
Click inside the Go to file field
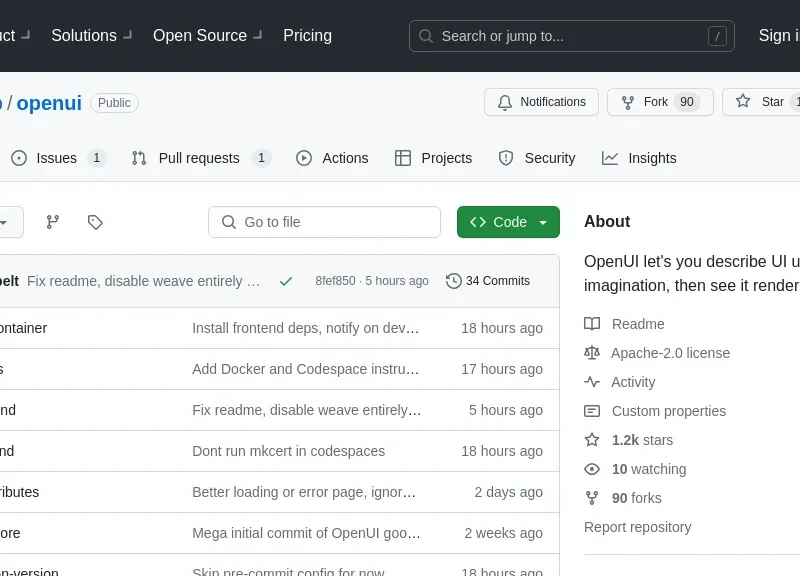(x=324, y=222)
